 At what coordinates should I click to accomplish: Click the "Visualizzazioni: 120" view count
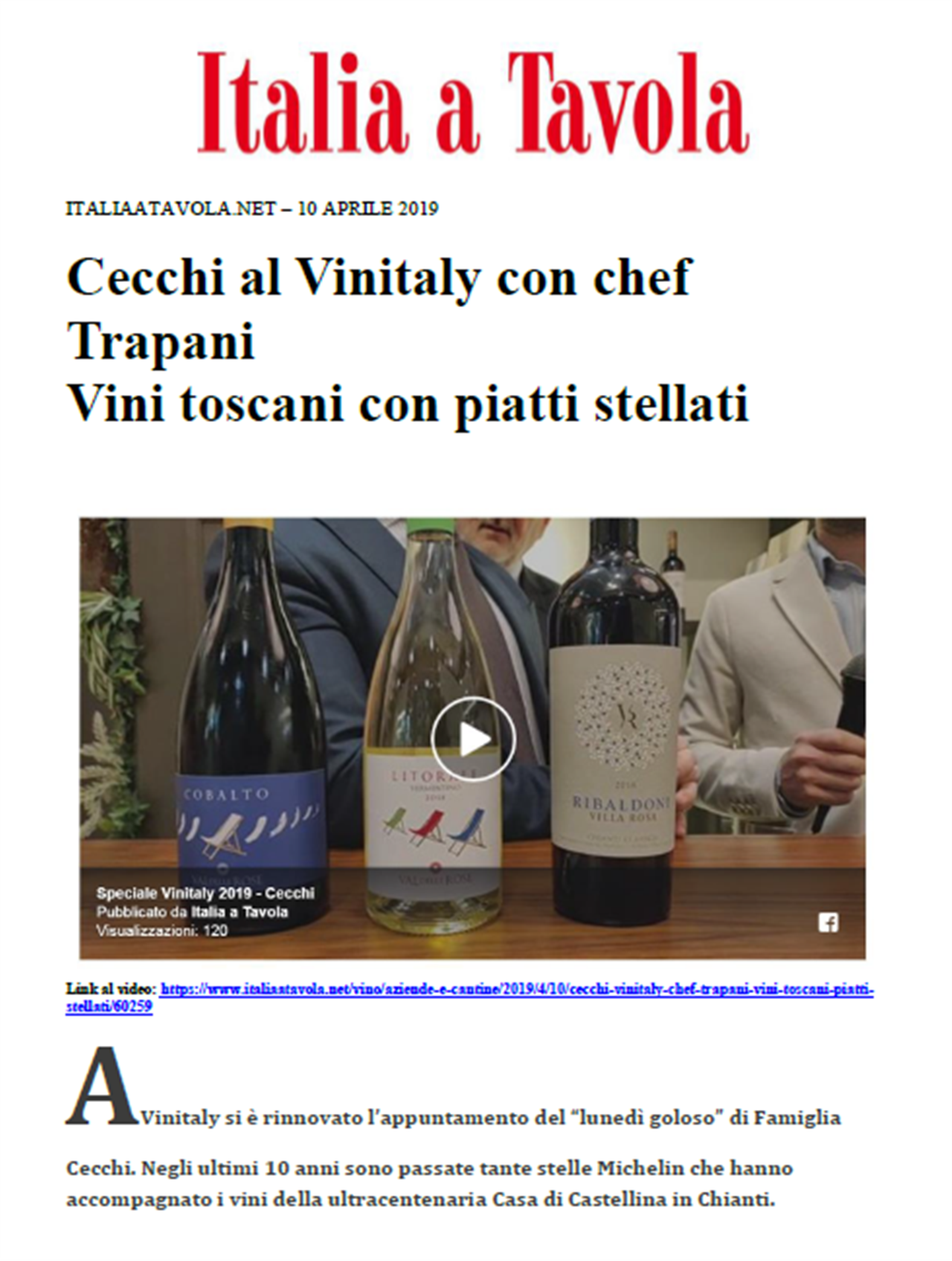click(x=161, y=931)
